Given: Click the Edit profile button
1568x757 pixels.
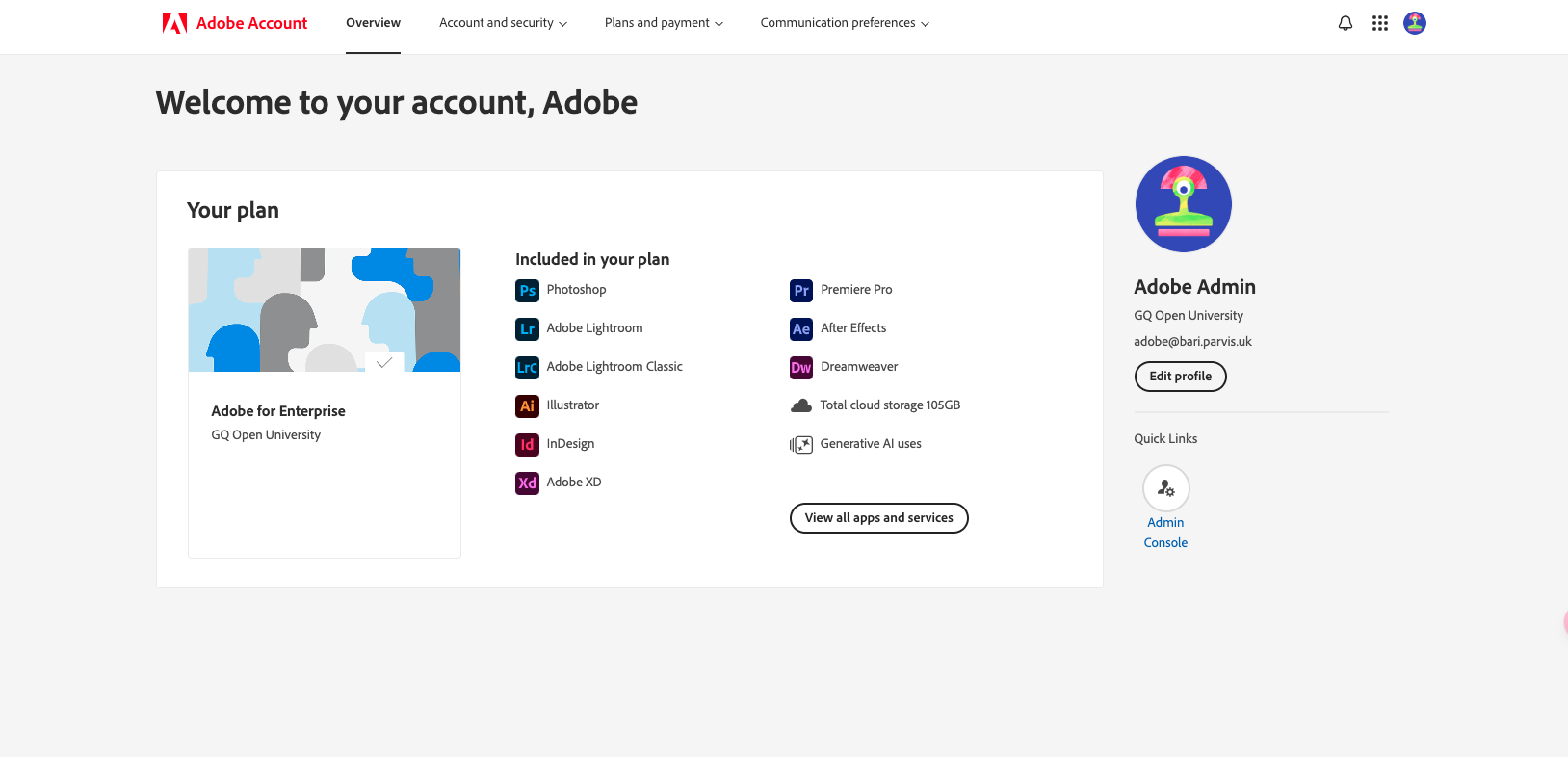Looking at the screenshot, I should click(1180, 377).
